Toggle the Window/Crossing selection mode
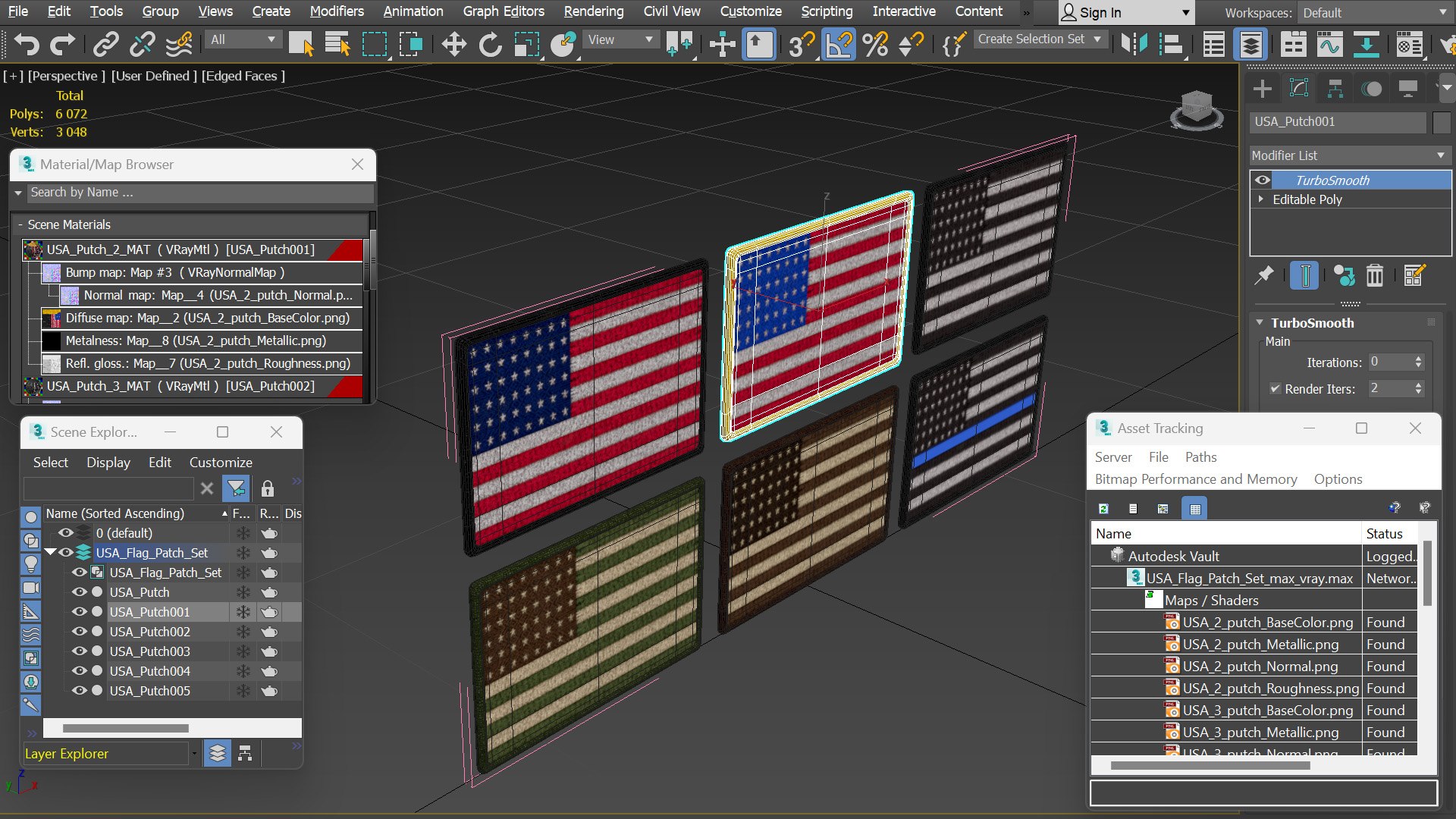This screenshot has width=1456, height=819. [x=411, y=45]
